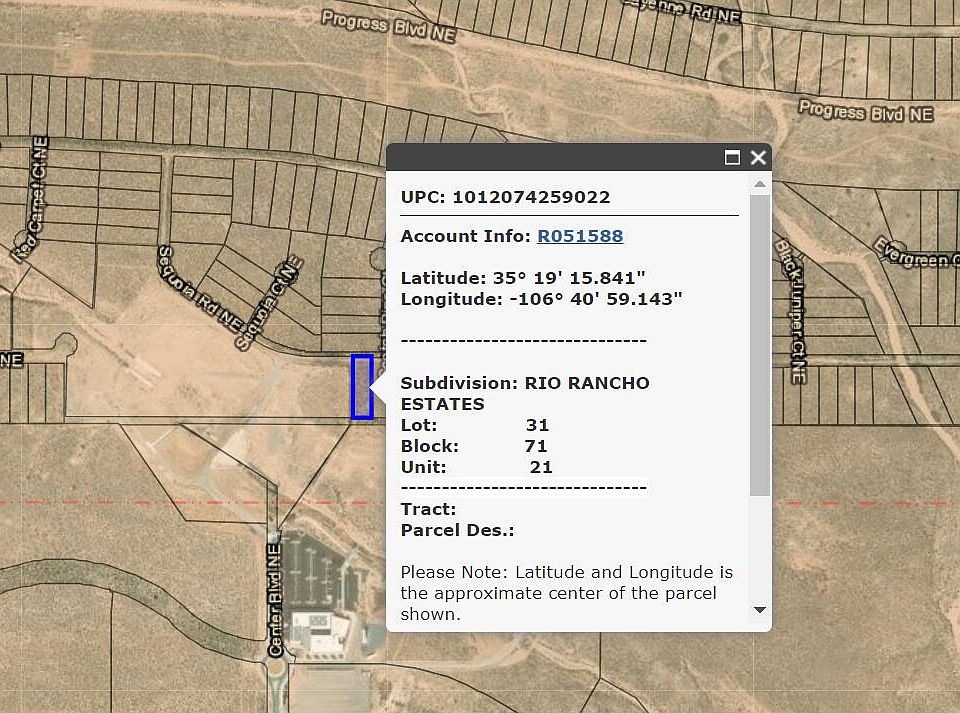Click the white-roofed building near Center Blvd
The width and height of the screenshot is (960, 713).
(x=318, y=631)
